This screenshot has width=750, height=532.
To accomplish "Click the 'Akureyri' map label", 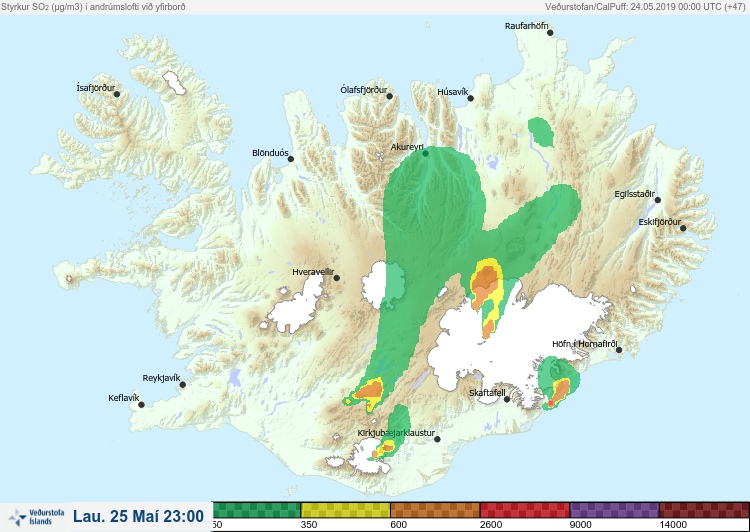I will coord(407,147).
